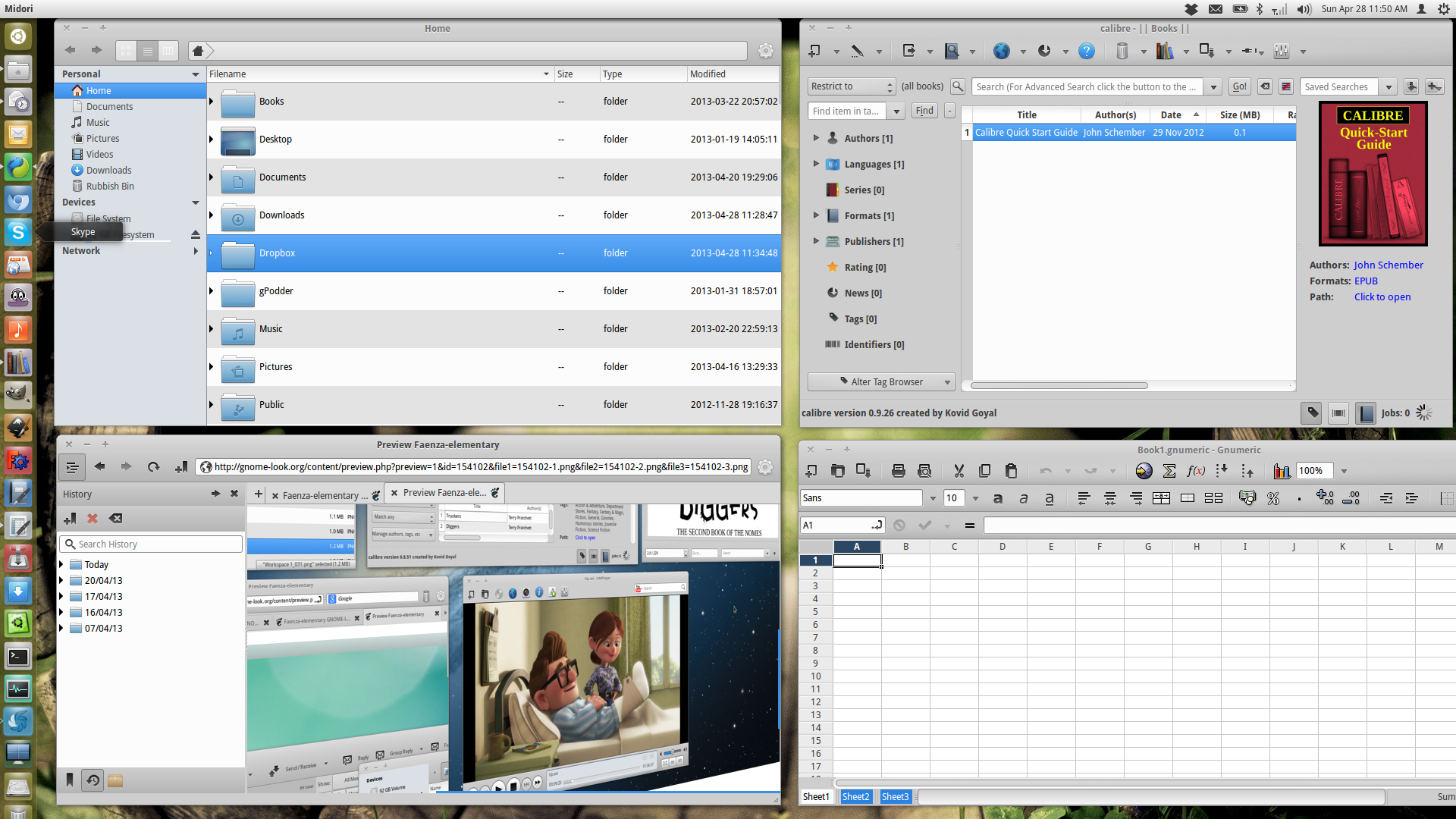Click Fetch news icon in calibre toolbar

pyautogui.click(x=1044, y=51)
